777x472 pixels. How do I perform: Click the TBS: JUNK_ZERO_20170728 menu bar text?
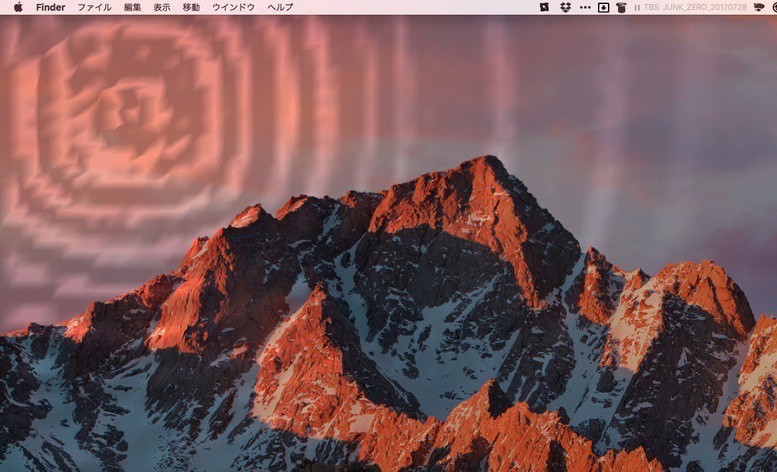pos(695,7)
